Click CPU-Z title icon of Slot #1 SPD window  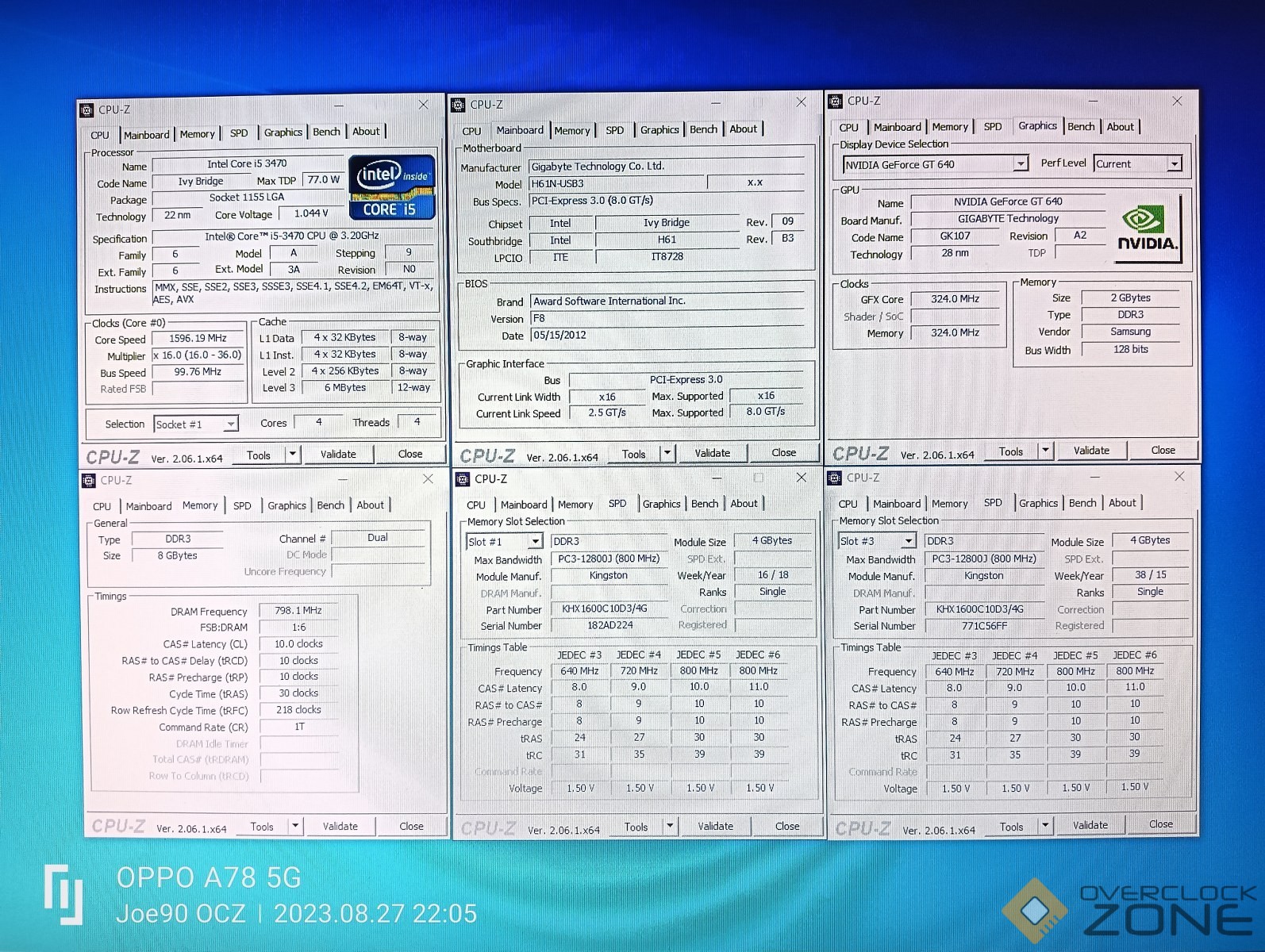tap(462, 478)
